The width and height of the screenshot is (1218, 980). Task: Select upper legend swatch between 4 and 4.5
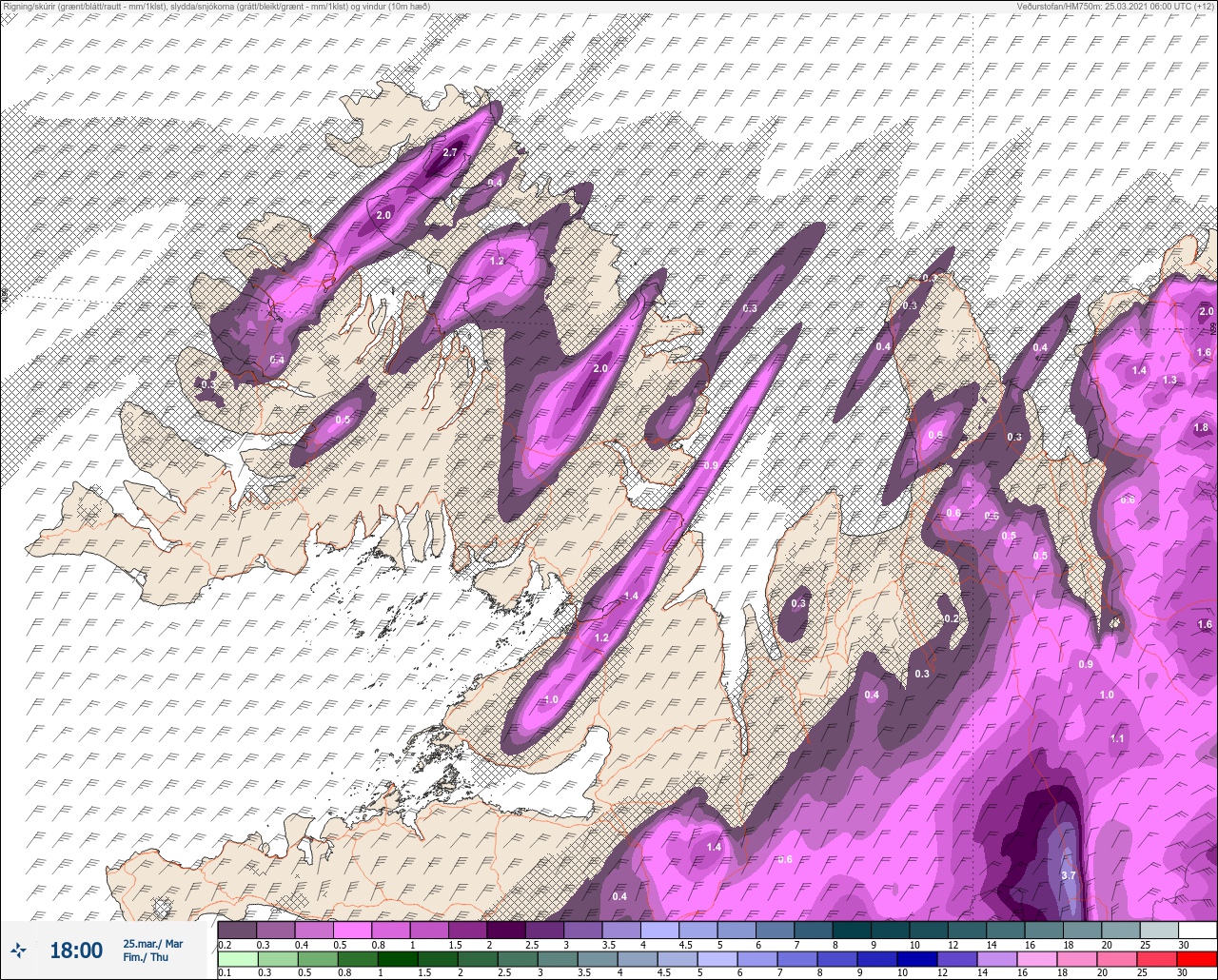[x=659, y=930]
